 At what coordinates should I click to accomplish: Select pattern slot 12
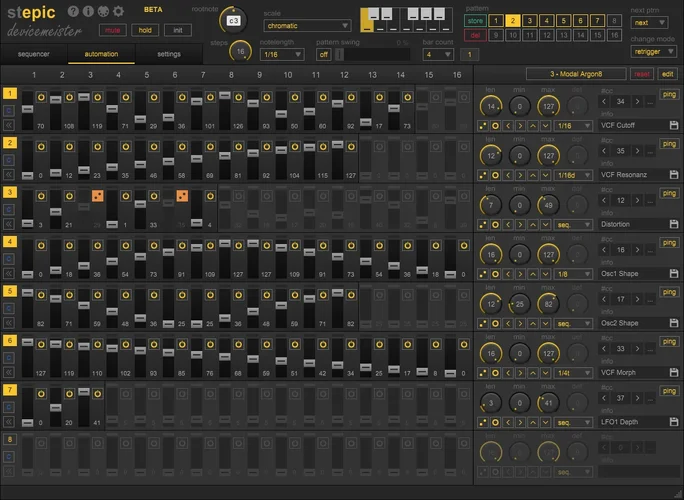[x=546, y=35]
